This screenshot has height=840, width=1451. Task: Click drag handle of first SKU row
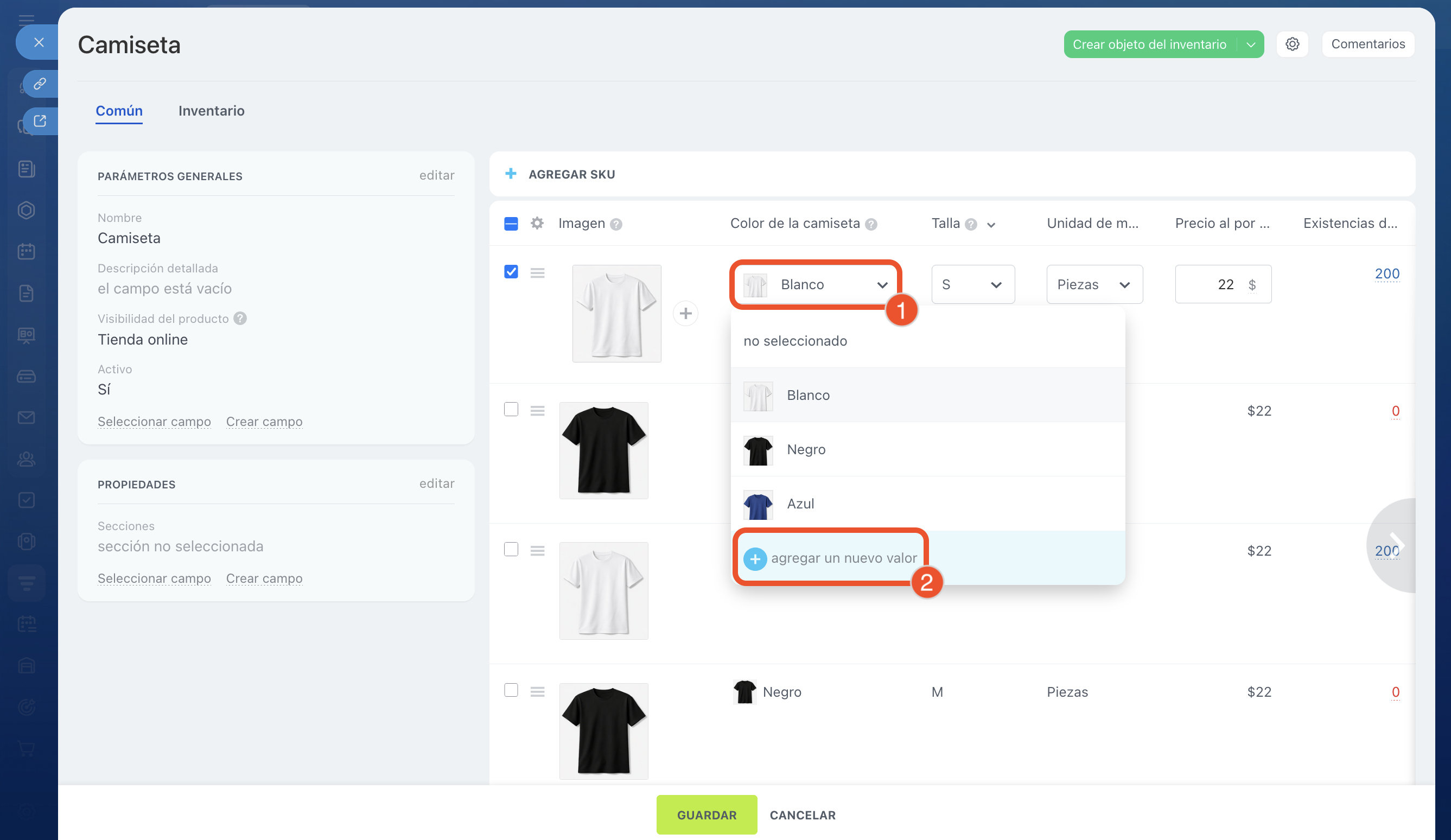tap(537, 273)
